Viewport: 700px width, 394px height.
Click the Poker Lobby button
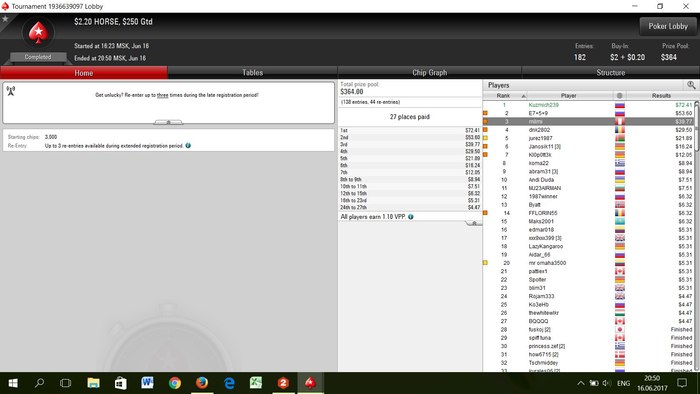coord(668,26)
